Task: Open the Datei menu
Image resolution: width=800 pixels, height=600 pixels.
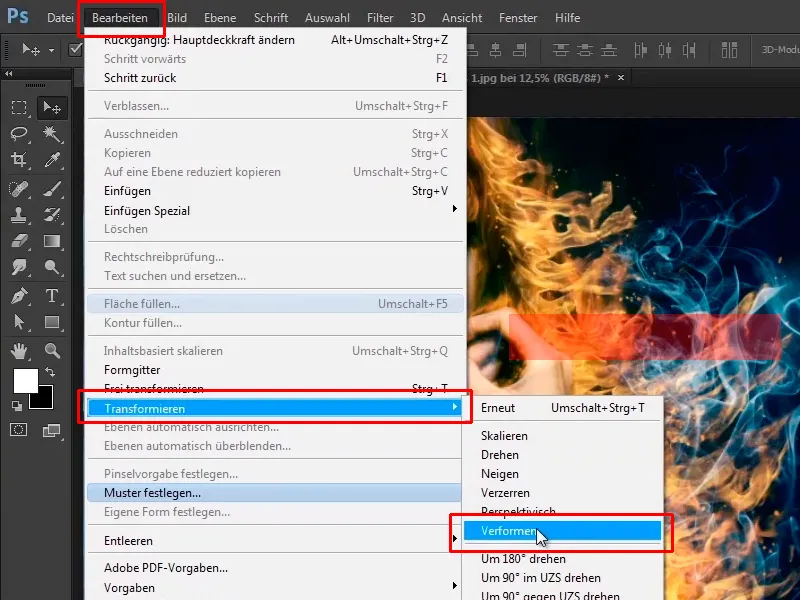Action: pyautogui.click(x=60, y=18)
